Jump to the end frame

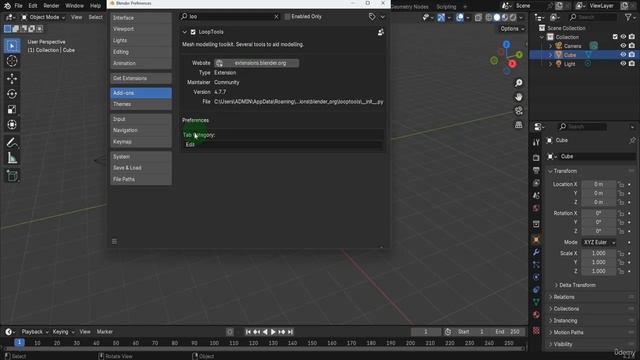tap(290, 332)
